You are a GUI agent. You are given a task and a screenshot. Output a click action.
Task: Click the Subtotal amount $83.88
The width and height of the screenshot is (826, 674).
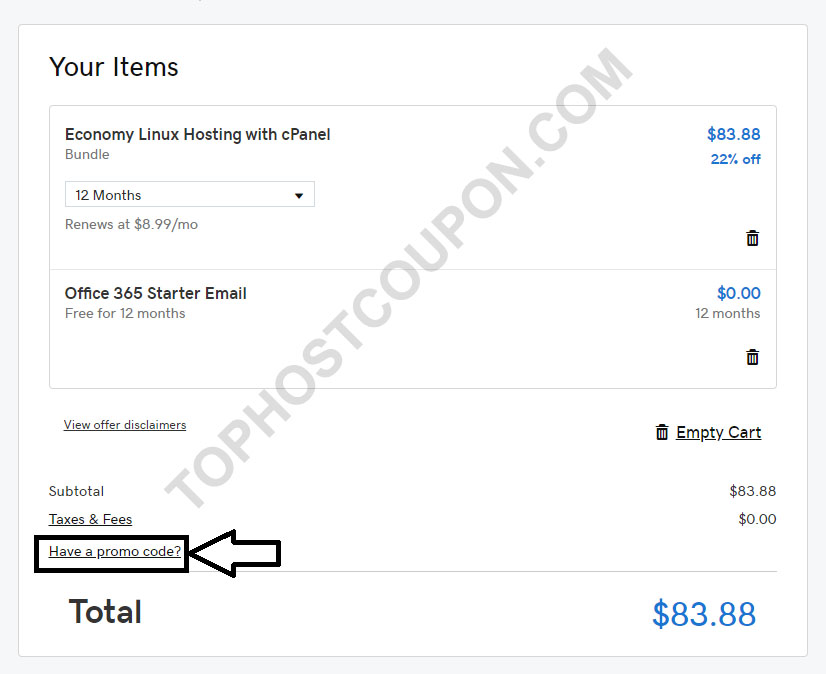752,491
